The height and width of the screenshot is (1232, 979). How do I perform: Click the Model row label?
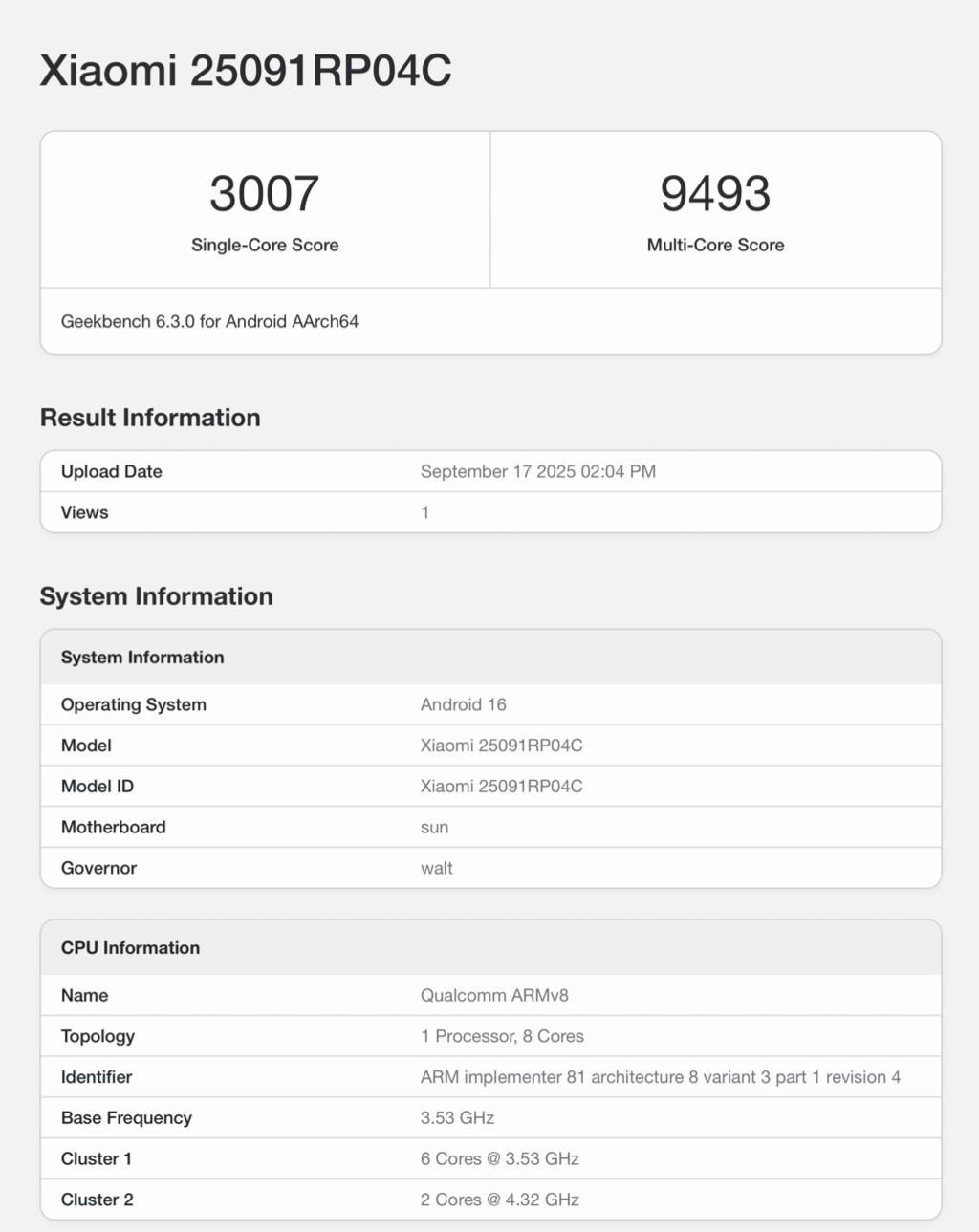(x=86, y=746)
